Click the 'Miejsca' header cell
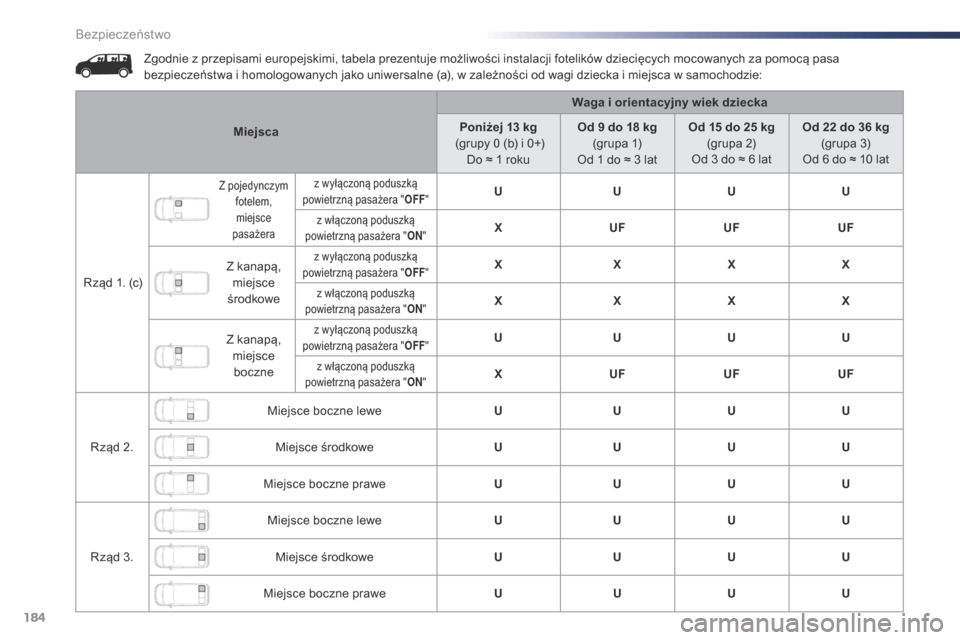This screenshot has height=640, width=960. point(256,132)
